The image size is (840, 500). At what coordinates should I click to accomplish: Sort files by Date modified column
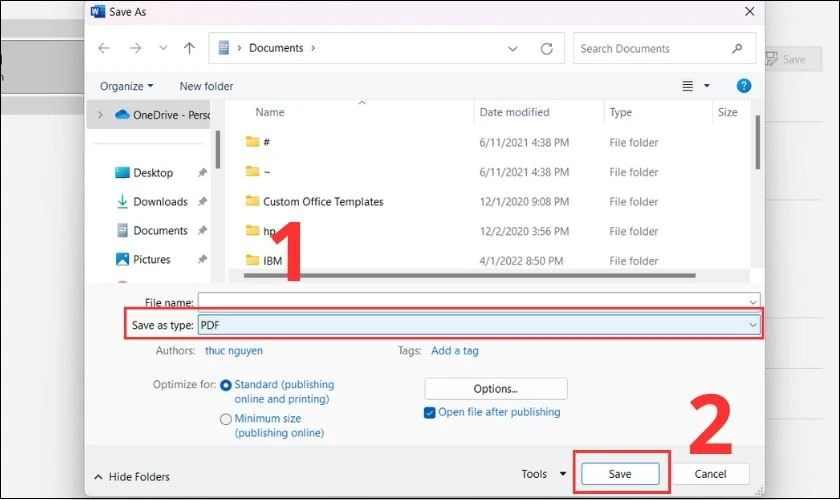coord(514,112)
